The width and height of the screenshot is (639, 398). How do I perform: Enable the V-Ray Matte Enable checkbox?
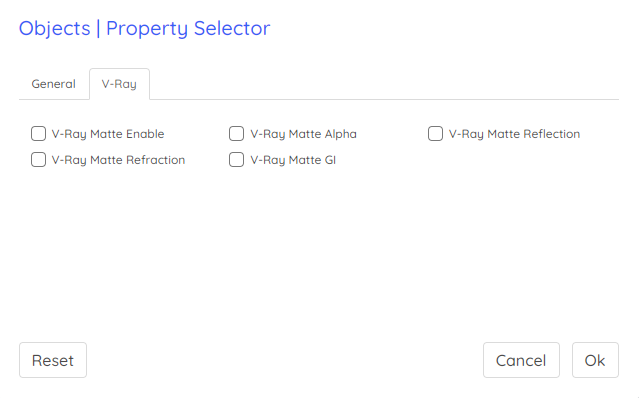click(x=38, y=134)
